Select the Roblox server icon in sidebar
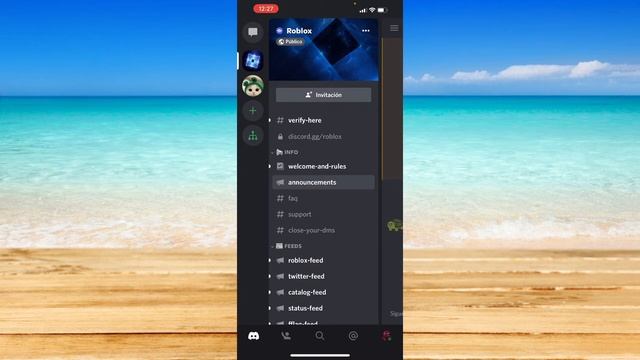This screenshot has height=360, width=640. 253,60
